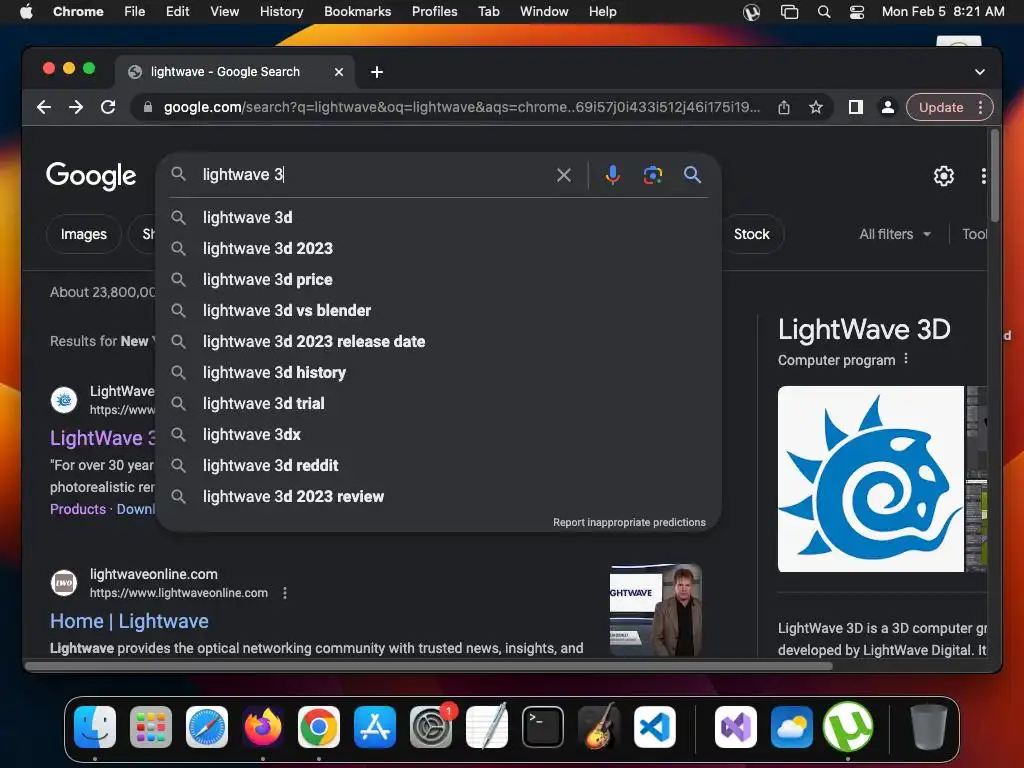The height and width of the screenshot is (768, 1024).
Task: Open the Trash in the Dock
Action: point(928,727)
